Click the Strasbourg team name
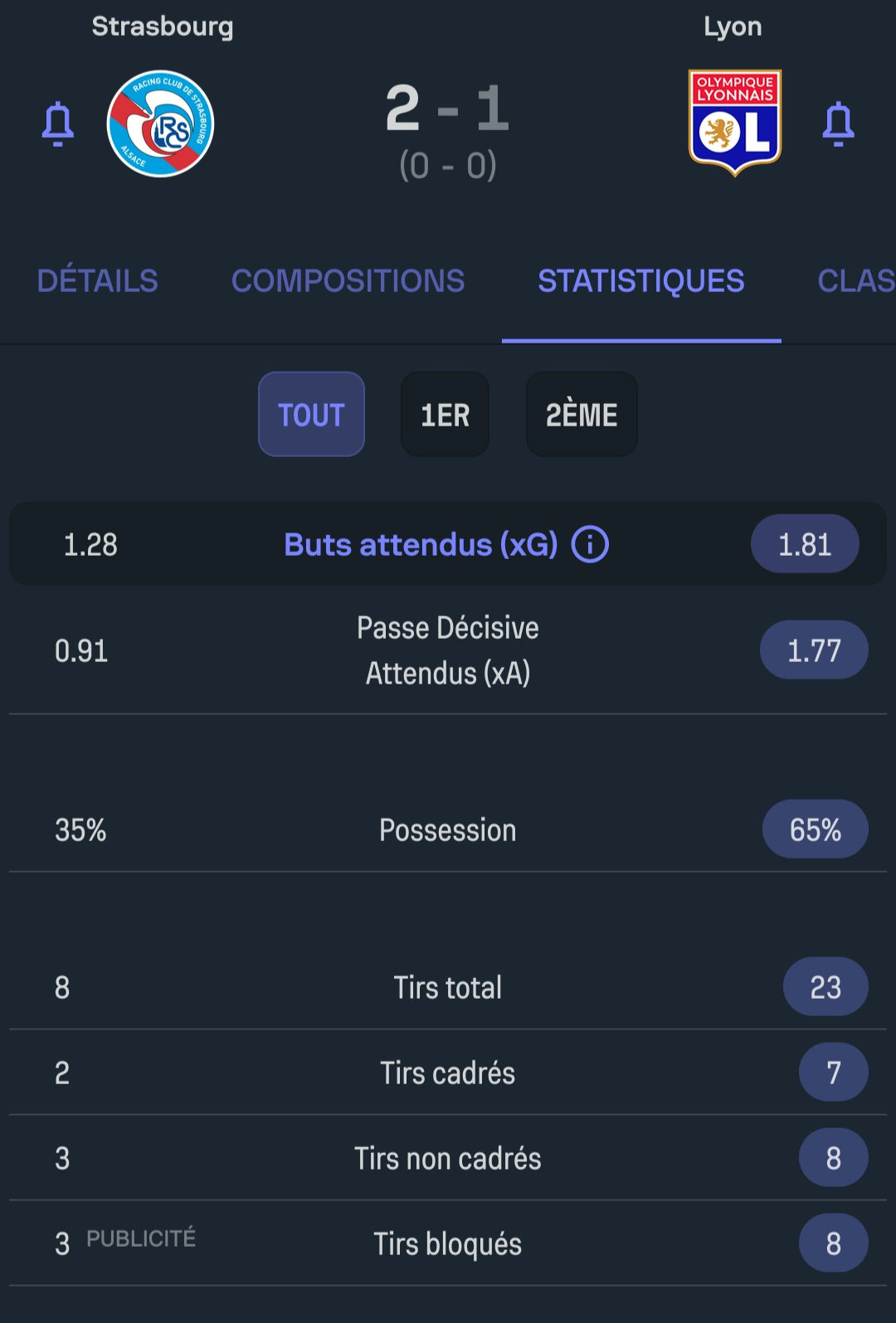 coord(163,27)
